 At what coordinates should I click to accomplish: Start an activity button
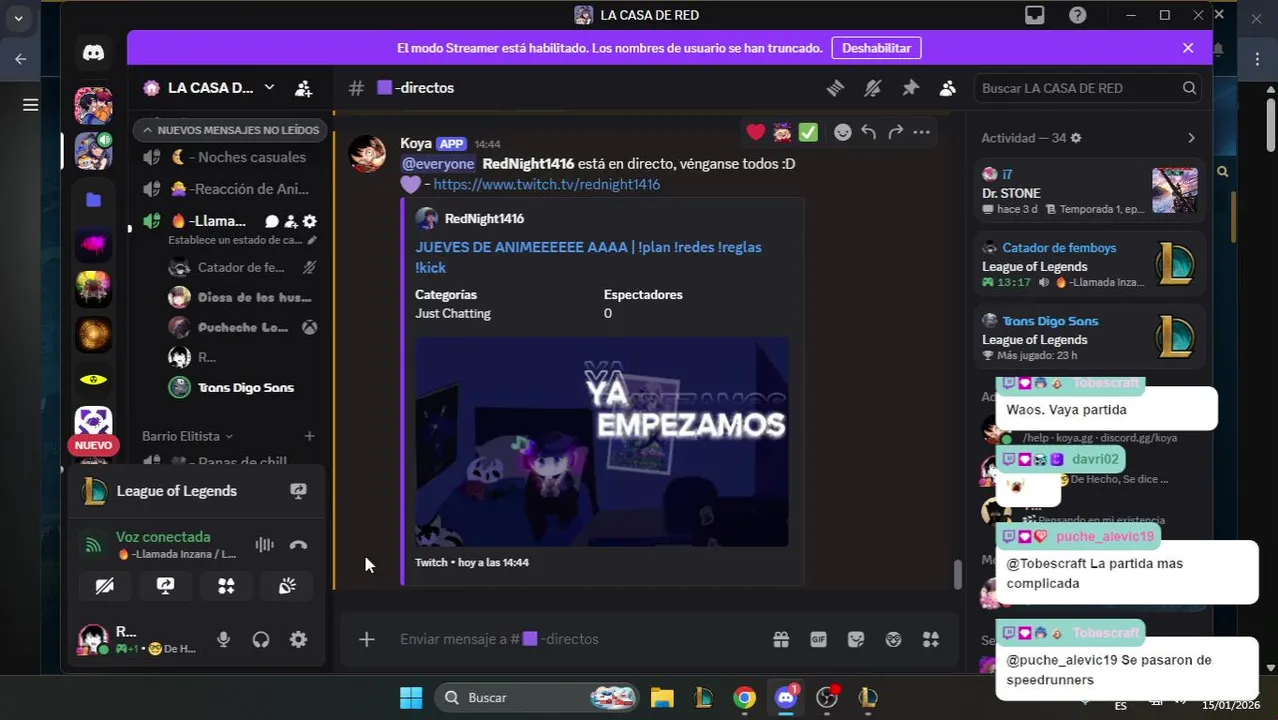click(227, 586)
